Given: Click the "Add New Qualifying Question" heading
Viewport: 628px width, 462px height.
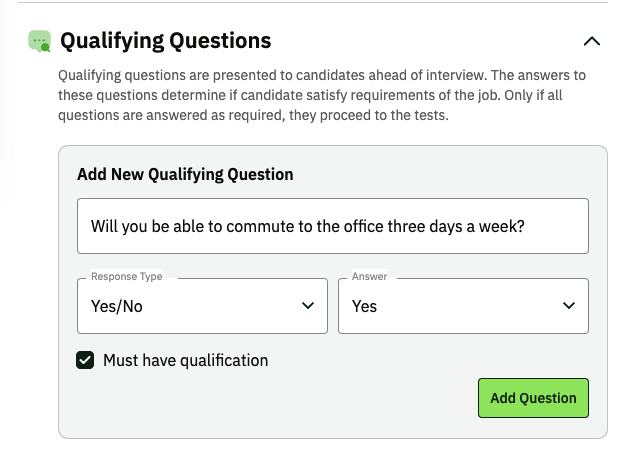Looking at the screenshot, I should [185, 174].
